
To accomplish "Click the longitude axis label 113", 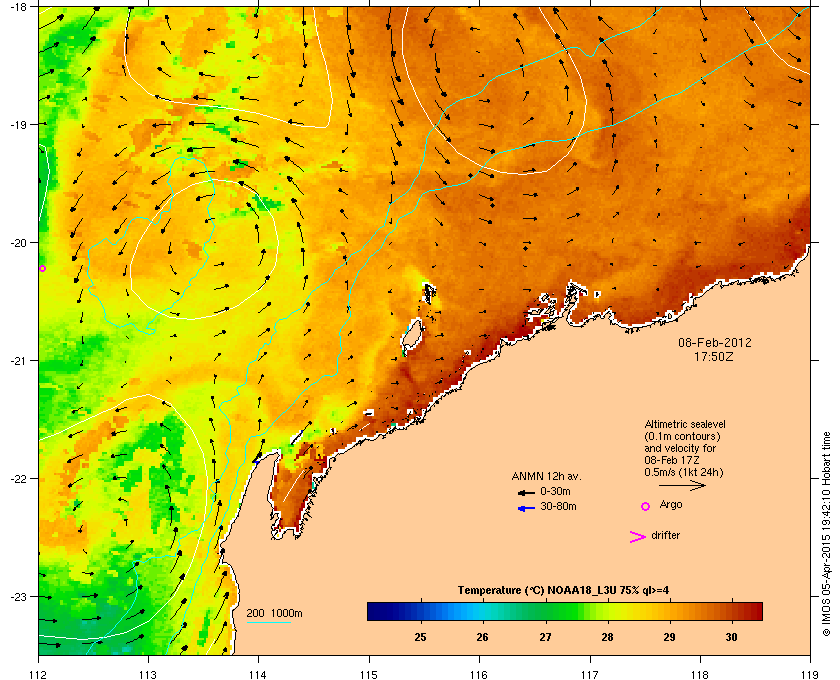I will click(x=148, y=675).
